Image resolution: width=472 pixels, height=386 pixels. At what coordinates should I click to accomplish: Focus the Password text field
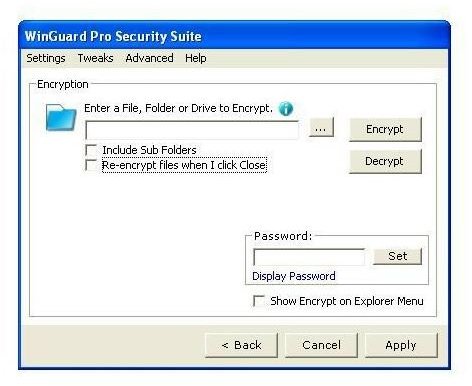(x=309, y=257)
